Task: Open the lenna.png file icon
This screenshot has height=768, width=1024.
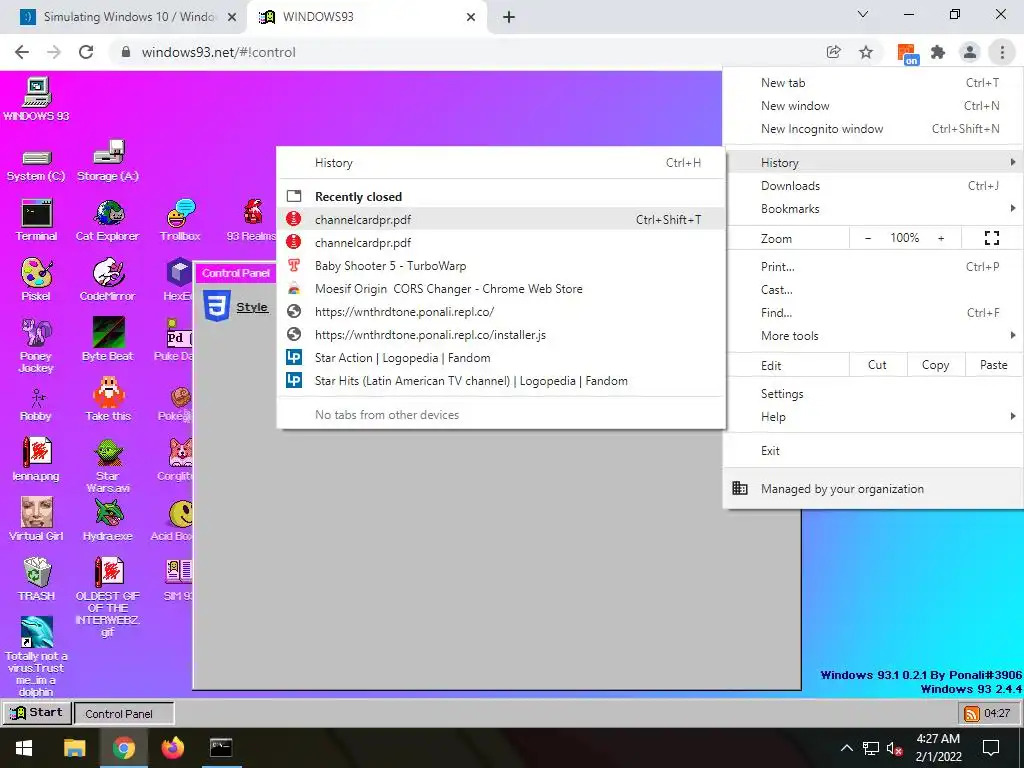Action: [x=36, y=460]
